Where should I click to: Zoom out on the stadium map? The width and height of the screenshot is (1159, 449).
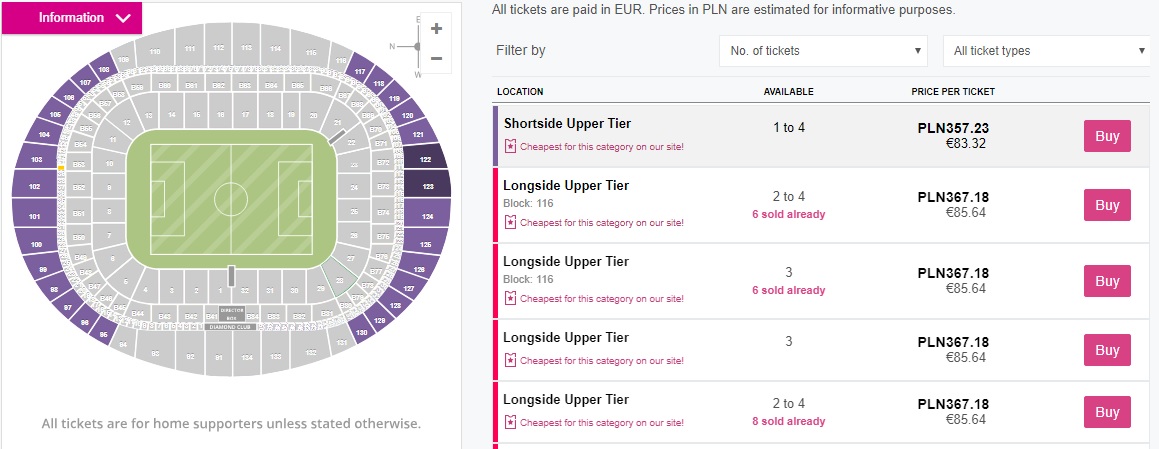[x=436, y=58]
